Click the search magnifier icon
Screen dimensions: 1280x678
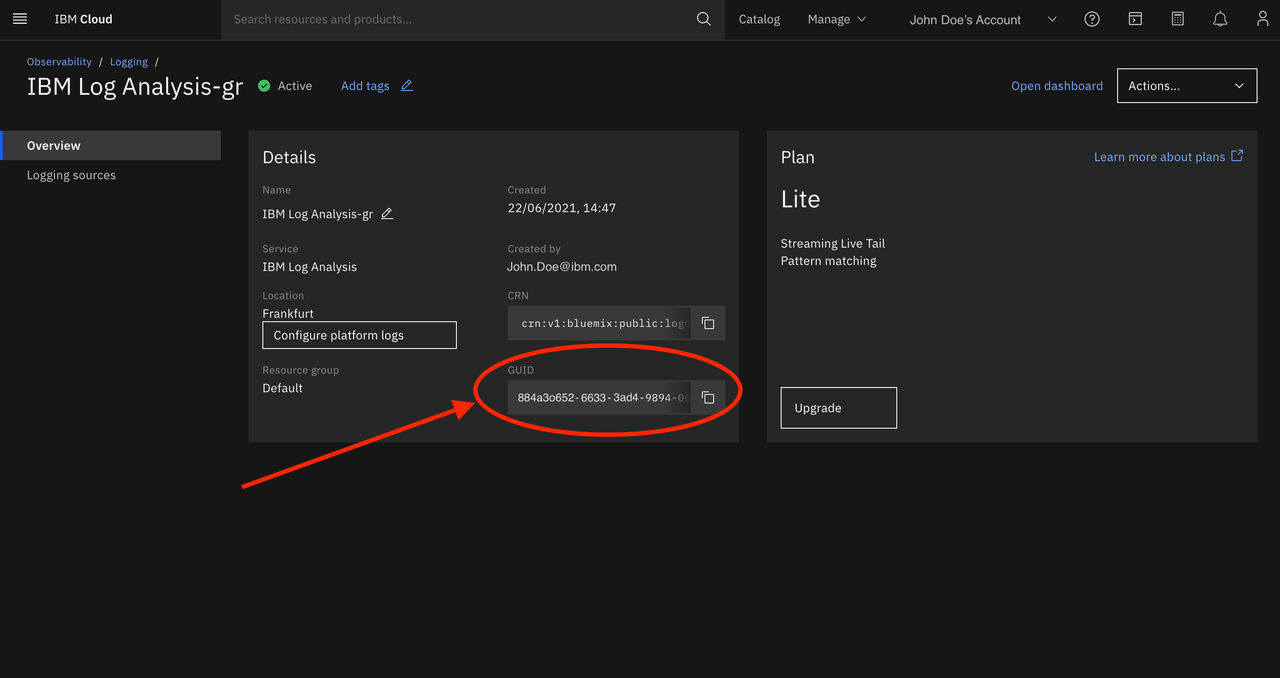click(704, 19)
